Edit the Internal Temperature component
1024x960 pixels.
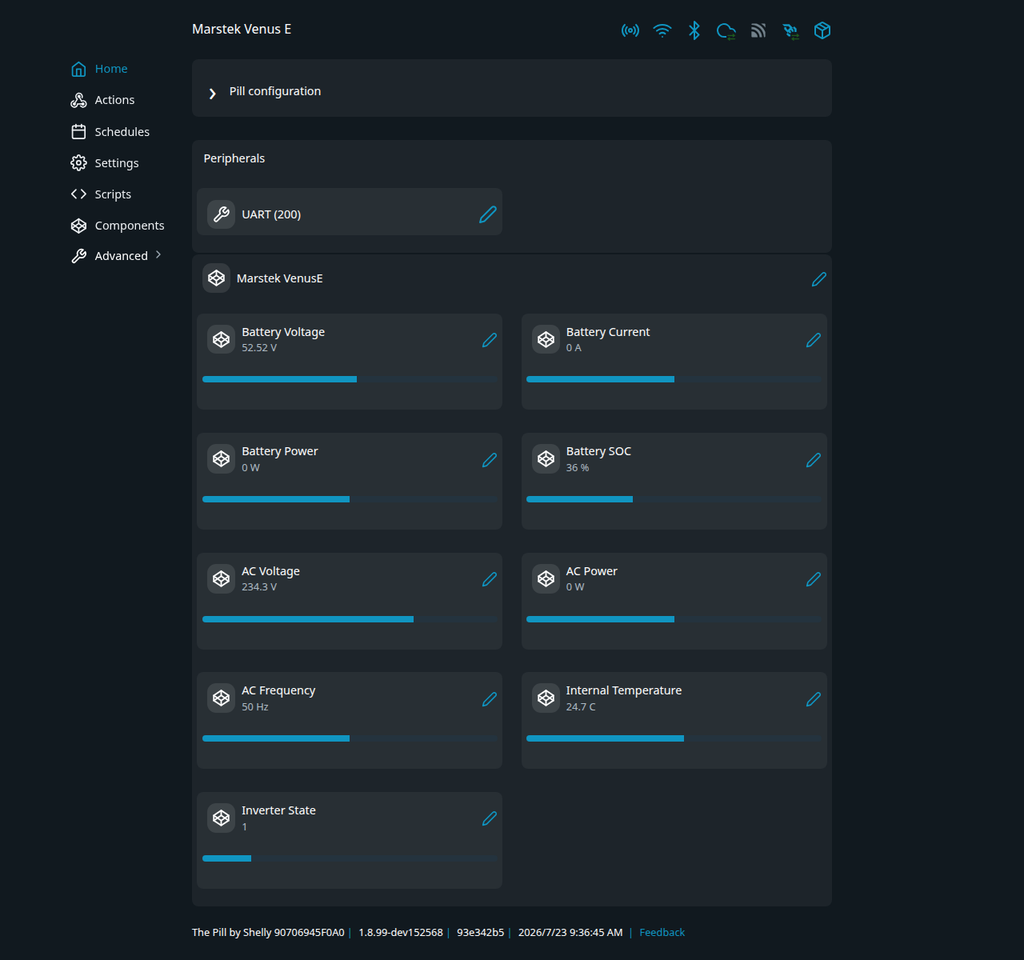(813, 699)
